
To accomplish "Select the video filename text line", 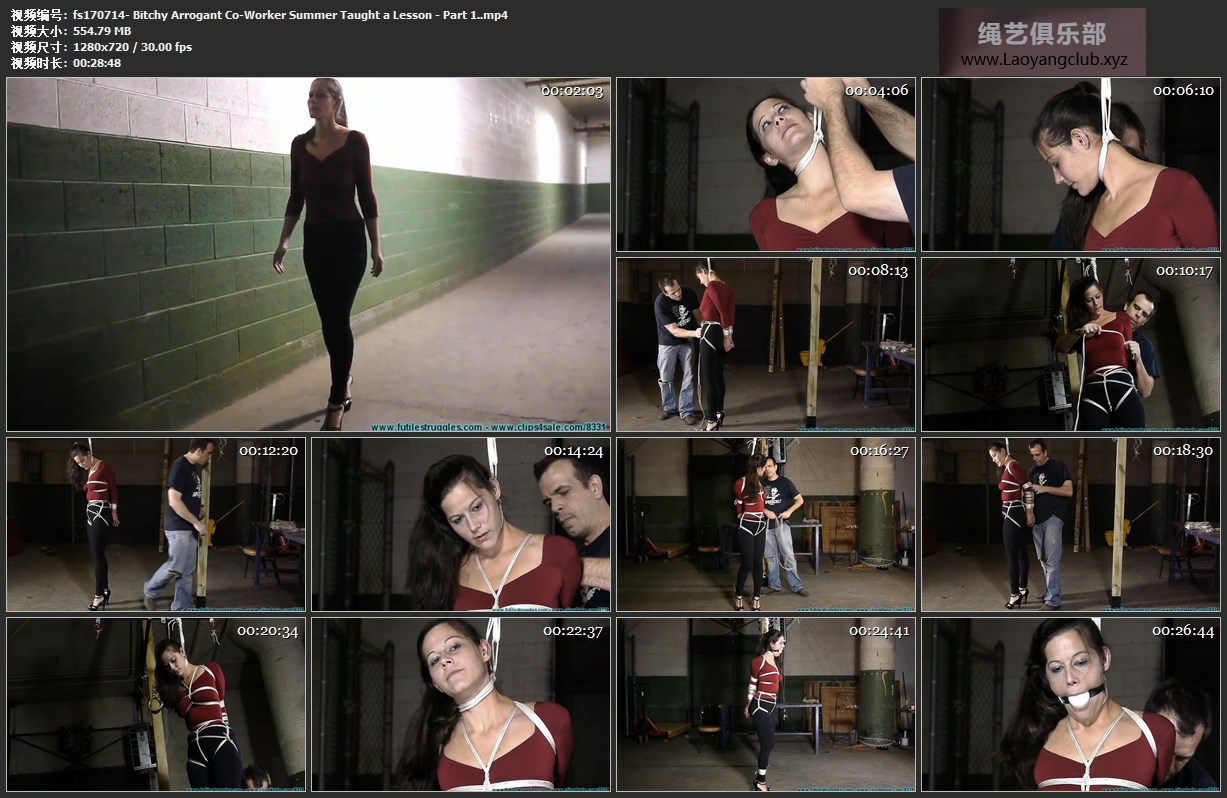I will 290,15.
